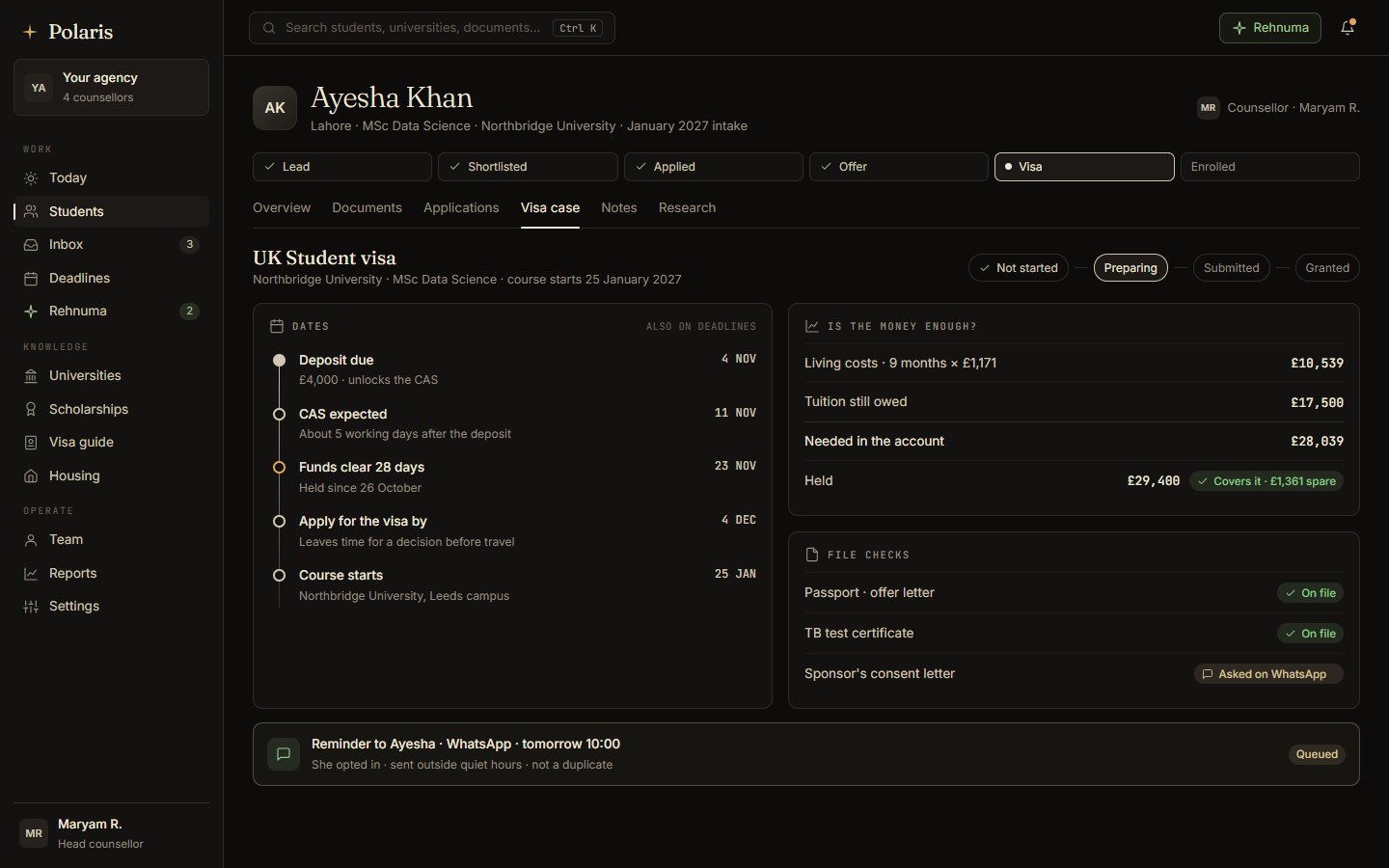Switch to the Applications tab

click(x=461, y=208)
